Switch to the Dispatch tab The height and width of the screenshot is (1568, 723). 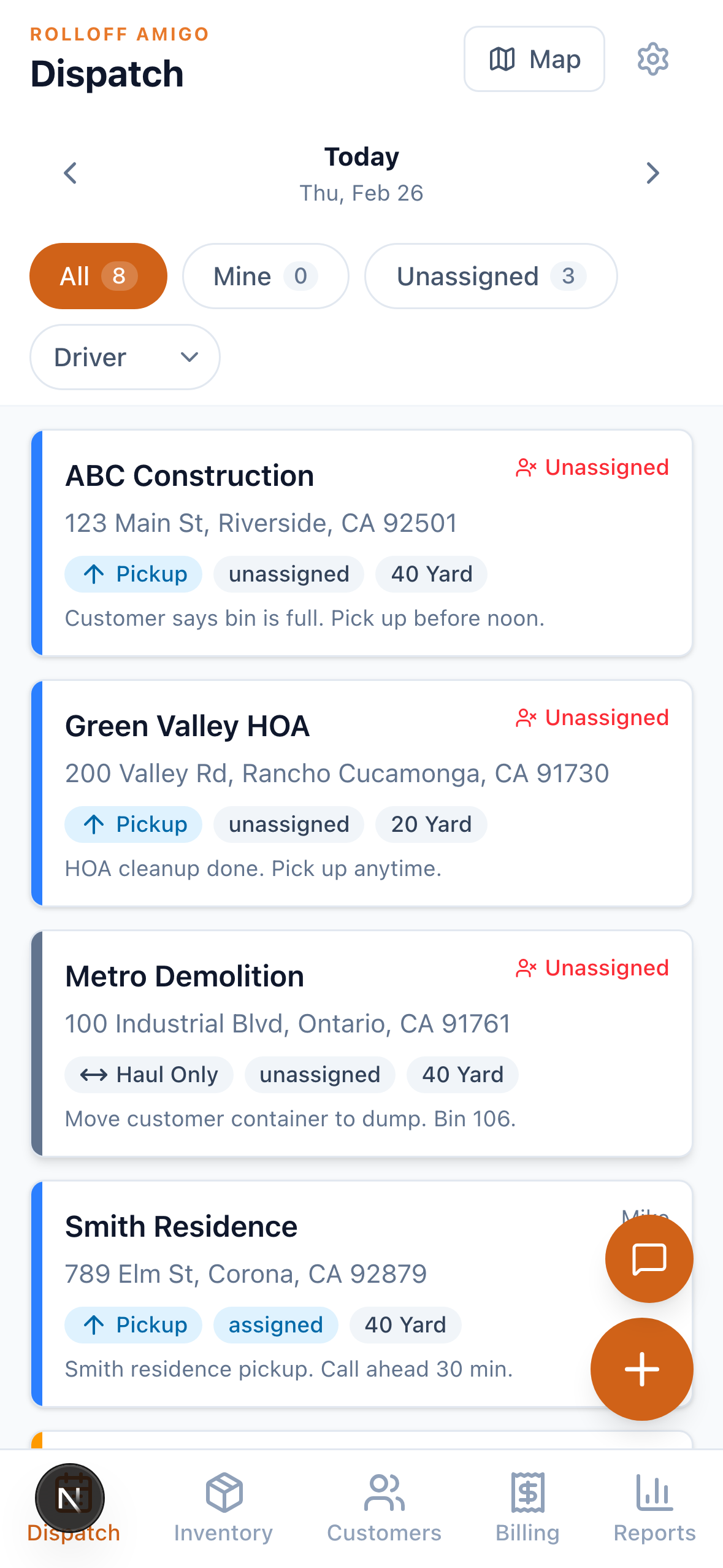[74, 1534]
